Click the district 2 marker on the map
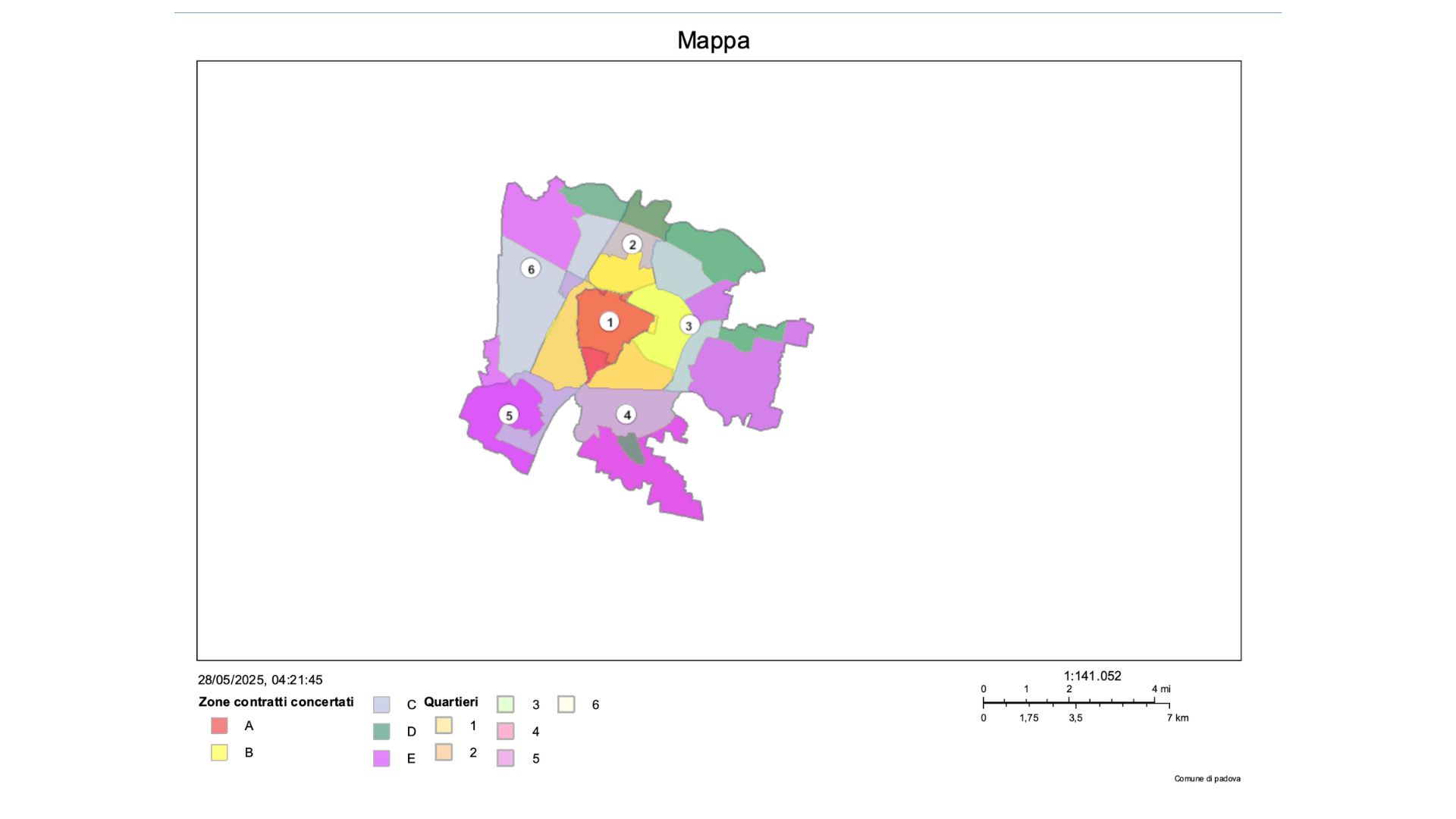The width and height of the screenshot is (1456, 819). [x=632, y=244]
